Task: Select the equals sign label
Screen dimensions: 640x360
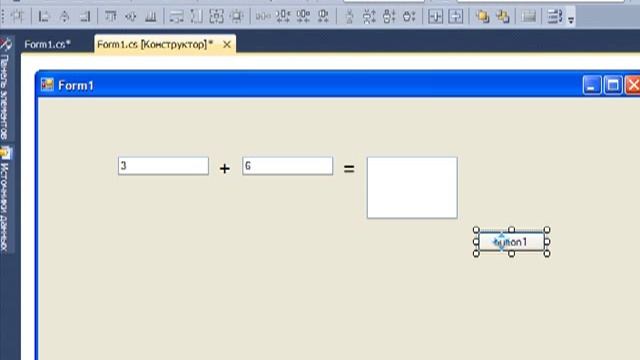Action: [349, 168]
